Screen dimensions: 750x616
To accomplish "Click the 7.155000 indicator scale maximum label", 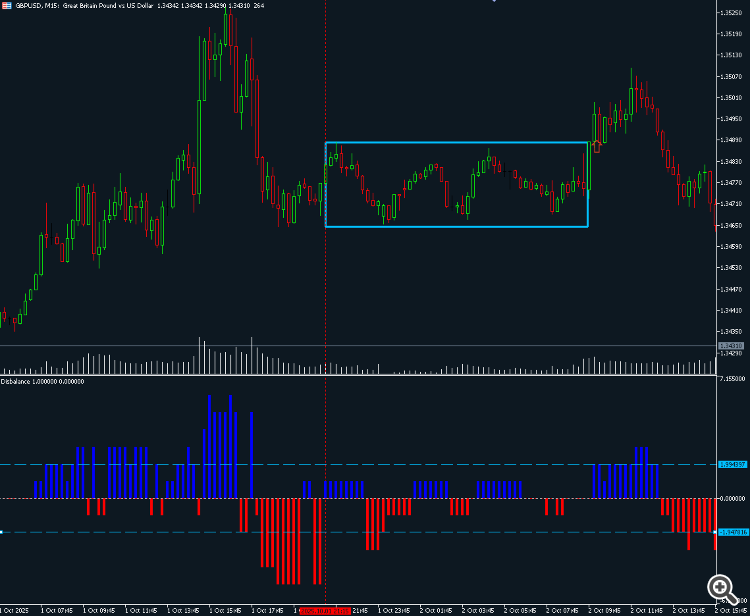I will point(732,379).
